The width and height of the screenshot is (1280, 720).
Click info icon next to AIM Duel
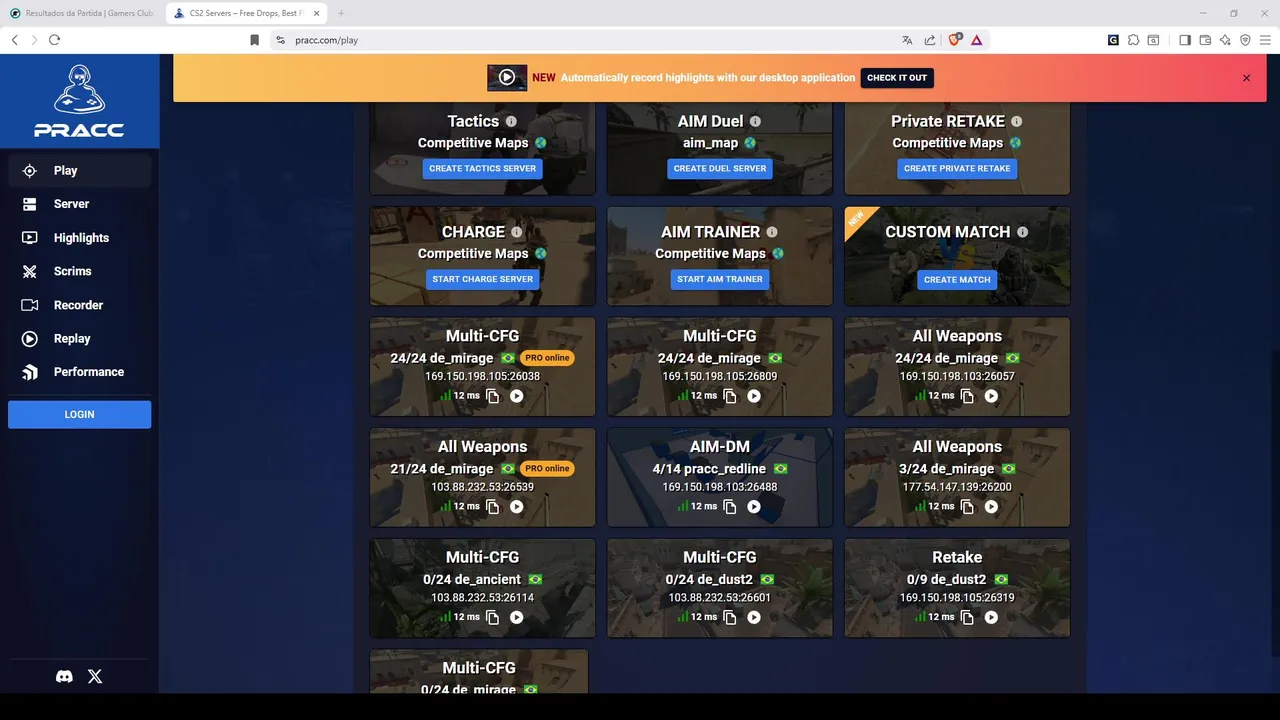click(755, 122)
